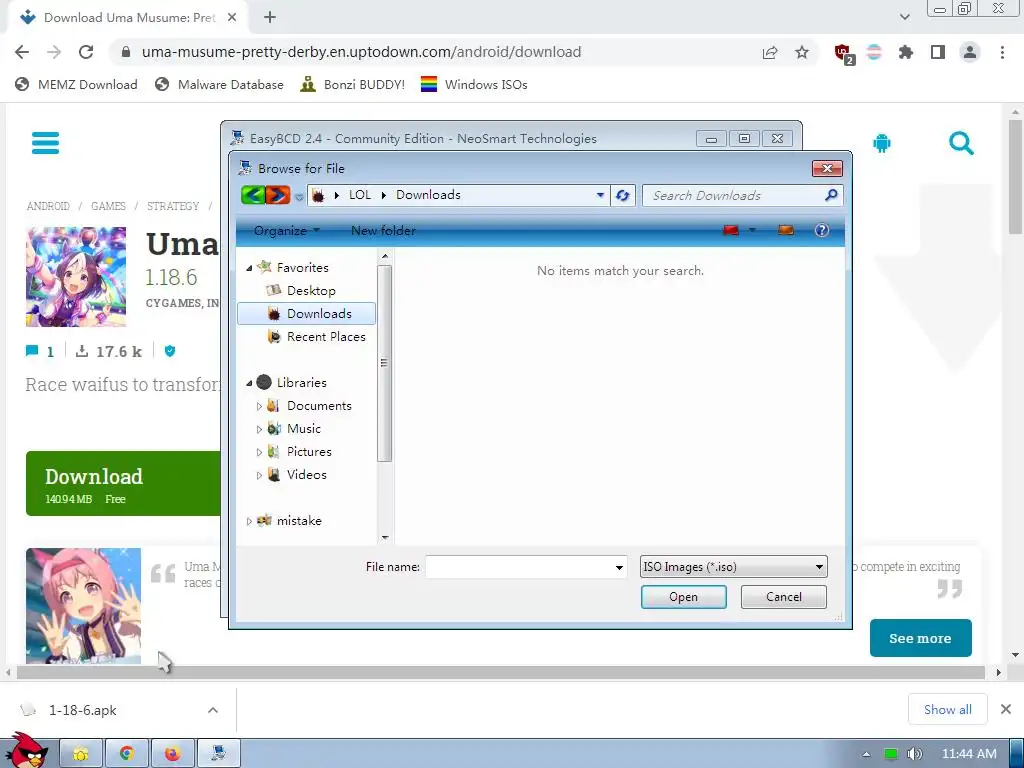This screenshot has width=1024, height=768.
Task: Open Malware Database bookmark
Action: coord(219,84)
